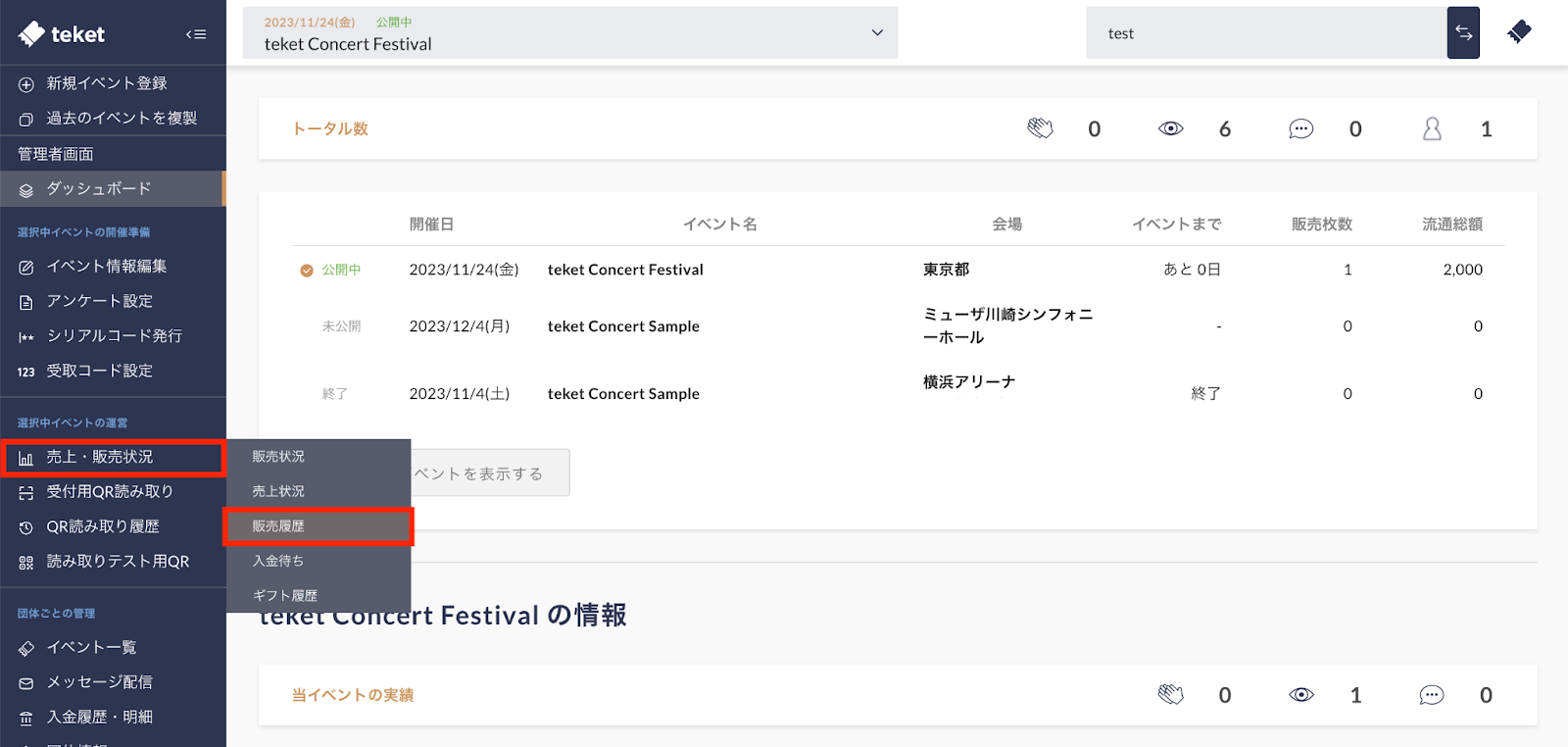The width and height of the screenshot is (1568, 747).
Task: Click the イベントを表示する button
Action: coord(490,473)
